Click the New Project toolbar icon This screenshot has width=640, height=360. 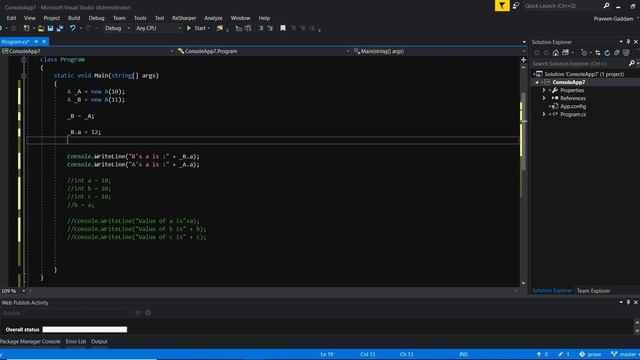(x=27, y=28)
